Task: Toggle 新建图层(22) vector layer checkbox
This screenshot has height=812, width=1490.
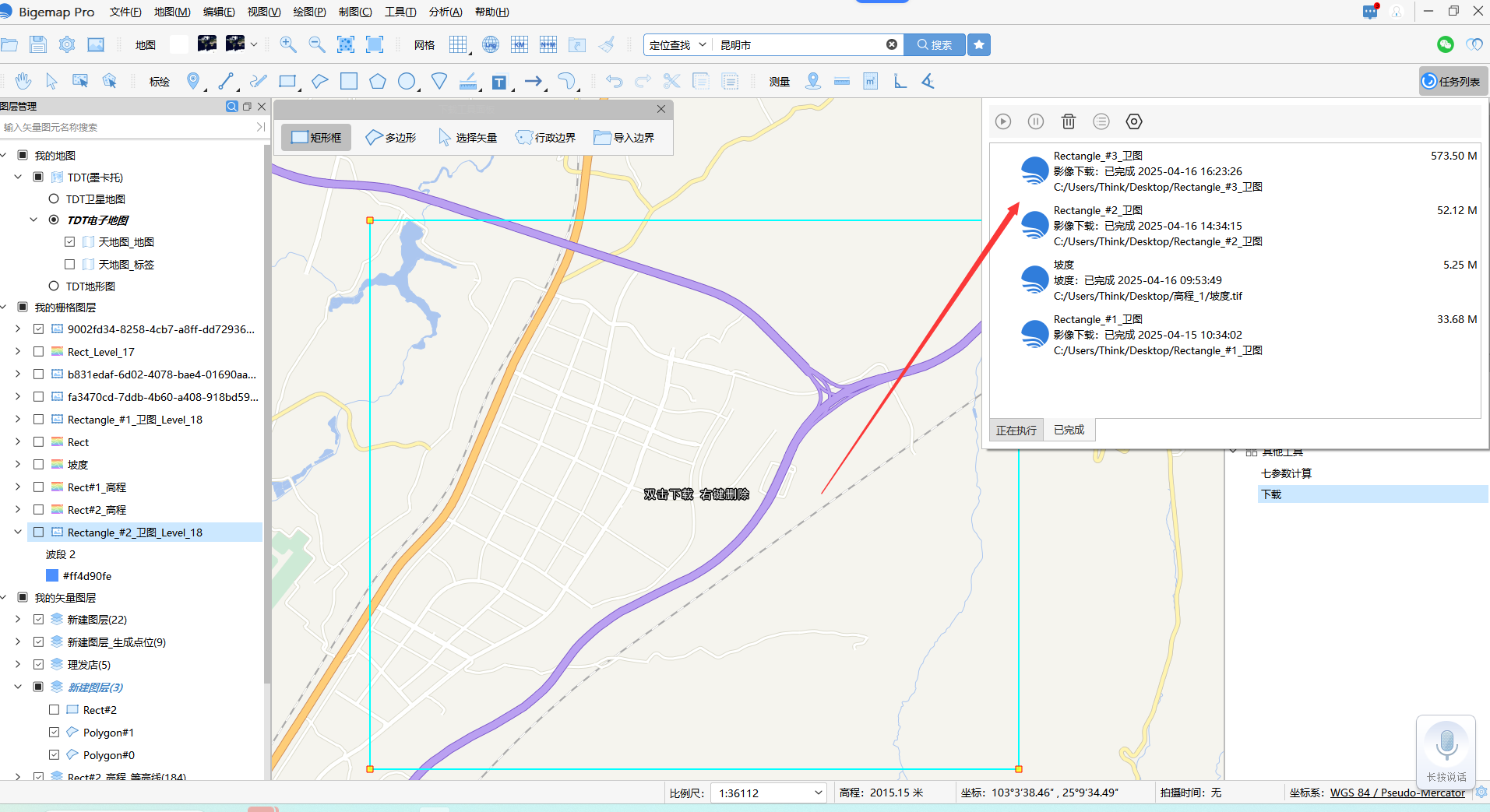Action: (38, 620)
